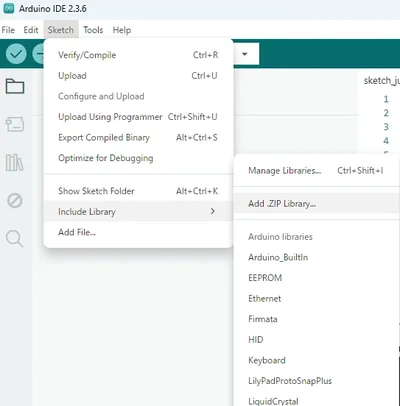Include the Keyboard library
This screenshot has width=400, height=406.
(317, 360)
